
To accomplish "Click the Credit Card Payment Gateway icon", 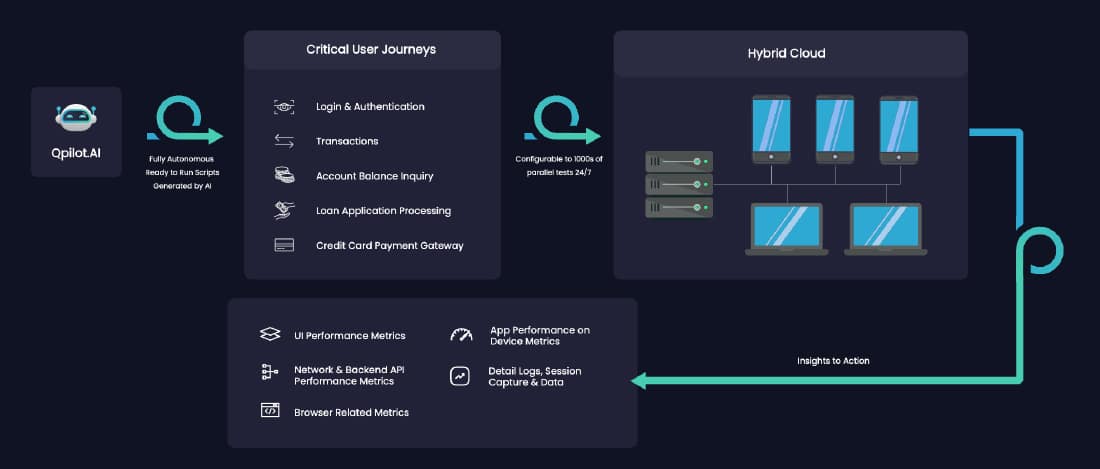I will pyautogui.click(x=284, y=245).
